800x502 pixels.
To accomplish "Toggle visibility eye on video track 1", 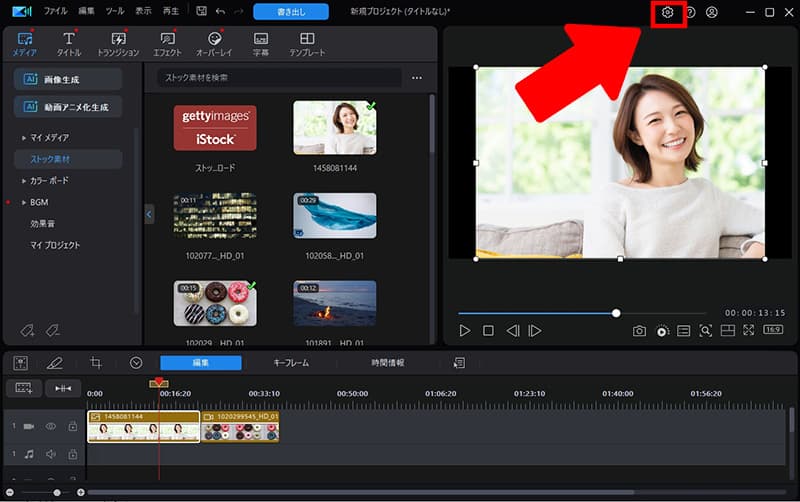I will (51, 426).
